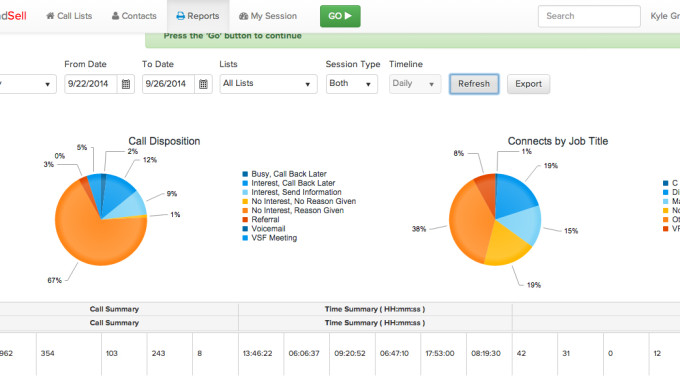The height and width of the screenshot is (380, 680).
Task: Open the Timeline dropdown showing Daily
Action: (415, 84)
